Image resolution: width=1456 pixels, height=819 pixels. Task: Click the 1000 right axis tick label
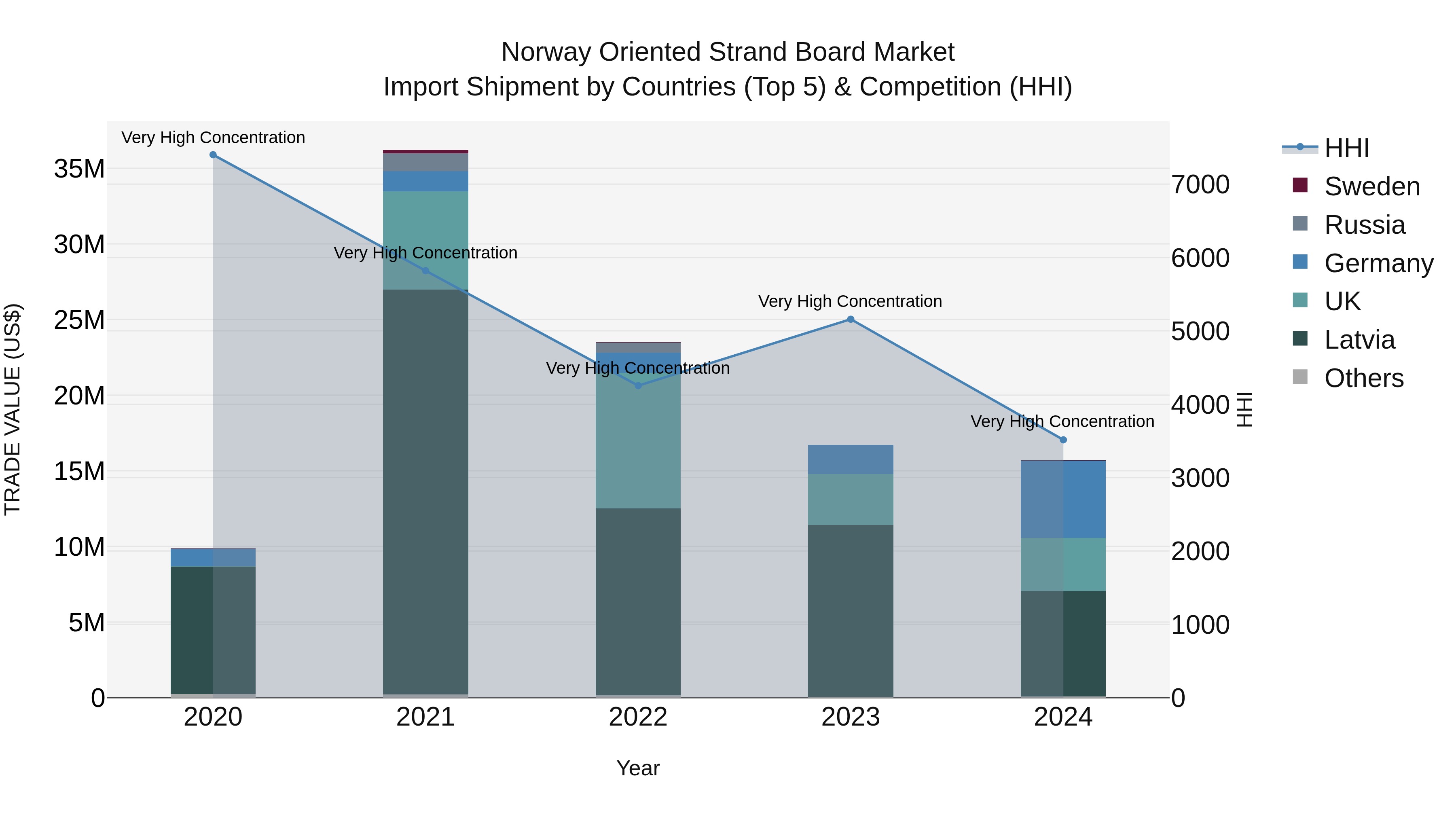coord(1200,624)
